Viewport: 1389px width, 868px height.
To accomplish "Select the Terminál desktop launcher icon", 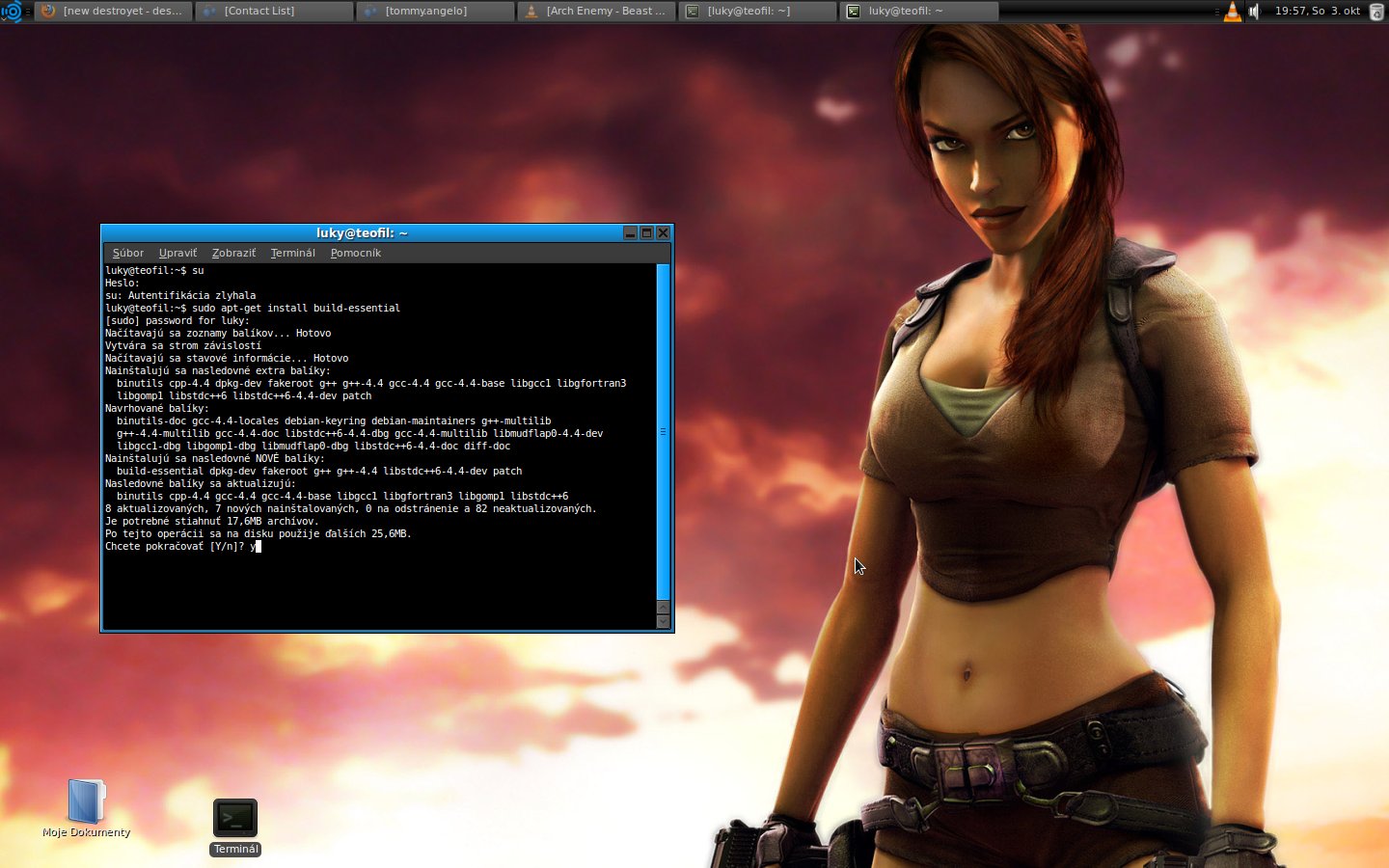I will (x=235, y=827).
